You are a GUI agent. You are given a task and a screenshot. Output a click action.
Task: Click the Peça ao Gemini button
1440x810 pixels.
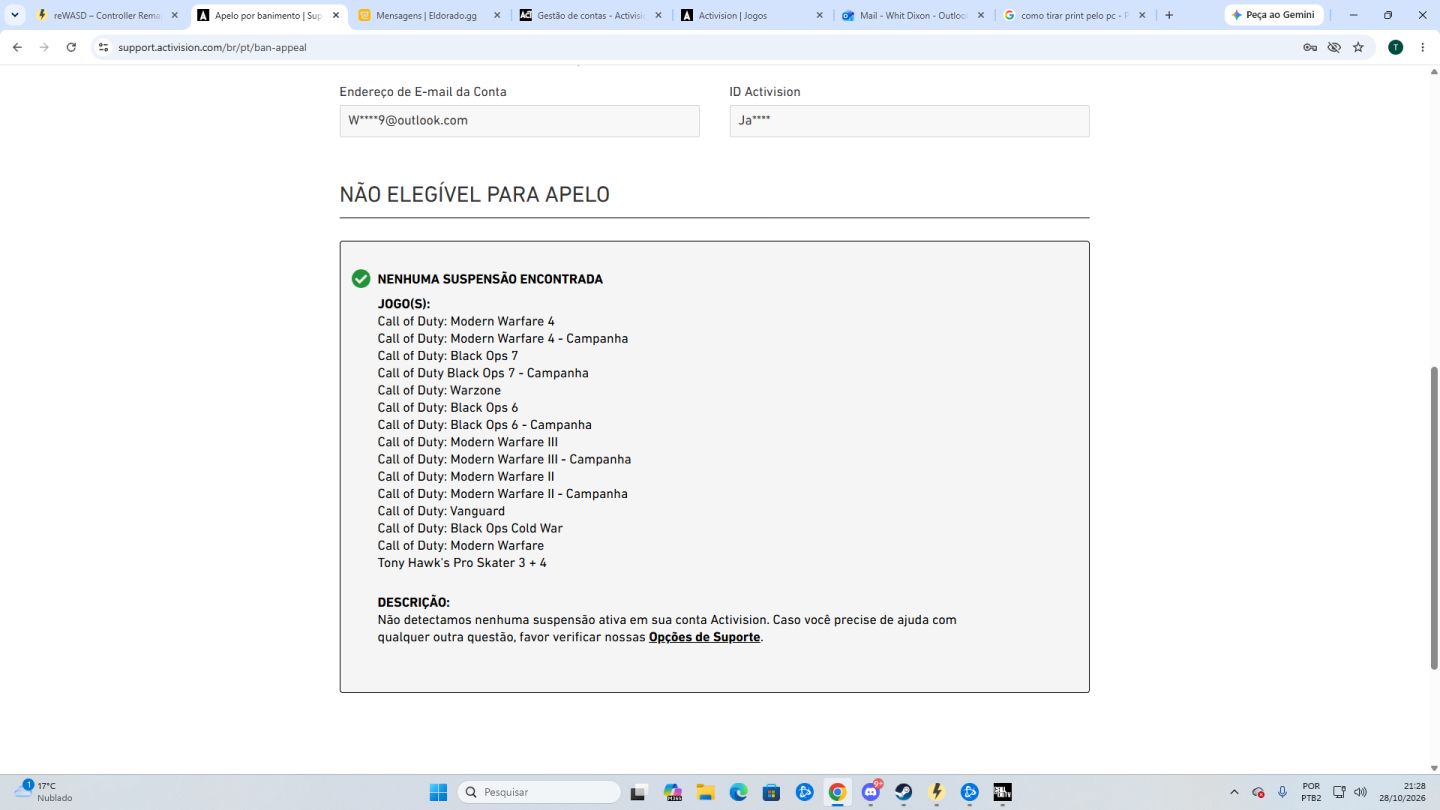1274,15
